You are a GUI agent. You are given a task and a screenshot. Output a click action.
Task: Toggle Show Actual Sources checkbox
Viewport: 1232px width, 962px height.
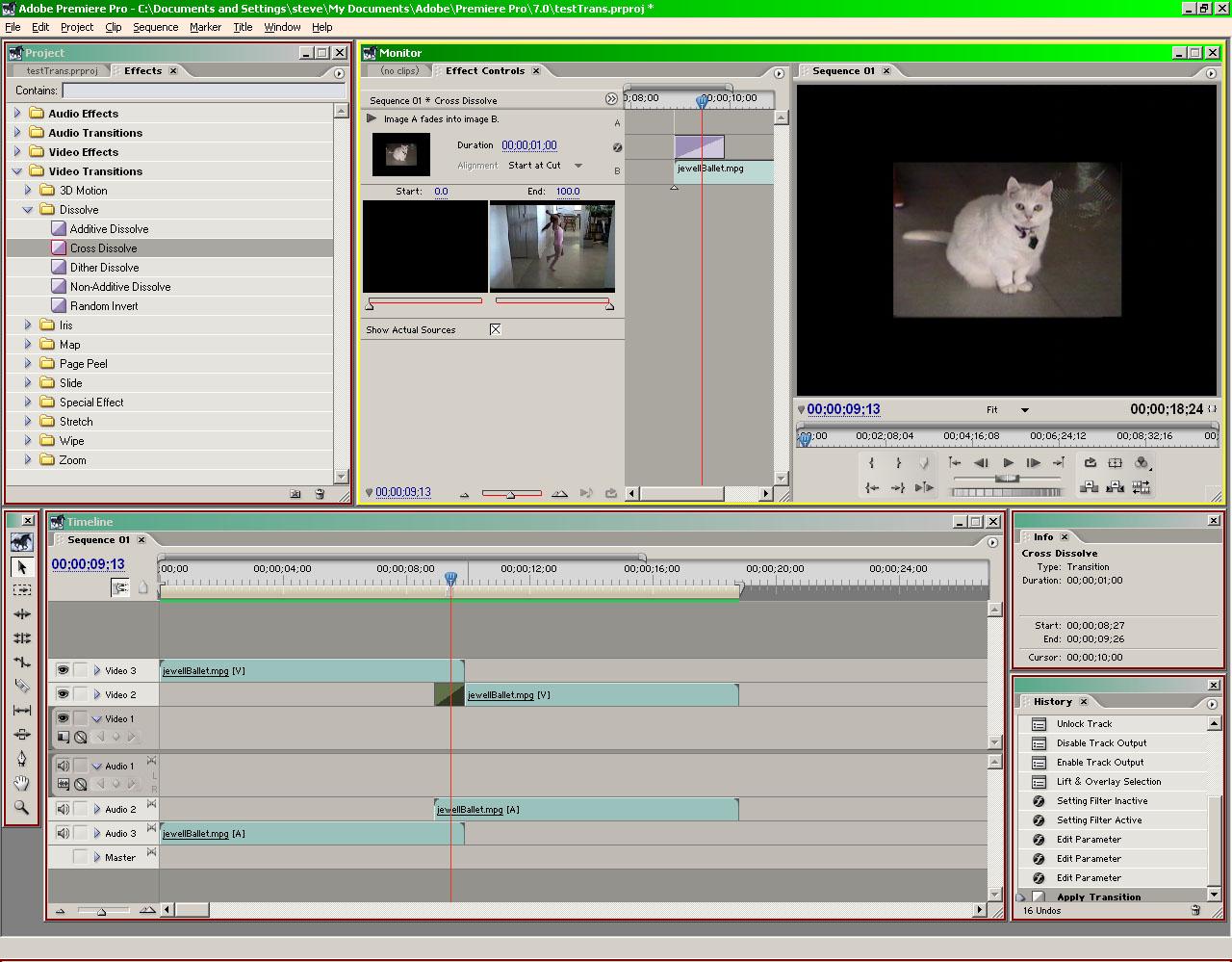[x=495, y=329]
